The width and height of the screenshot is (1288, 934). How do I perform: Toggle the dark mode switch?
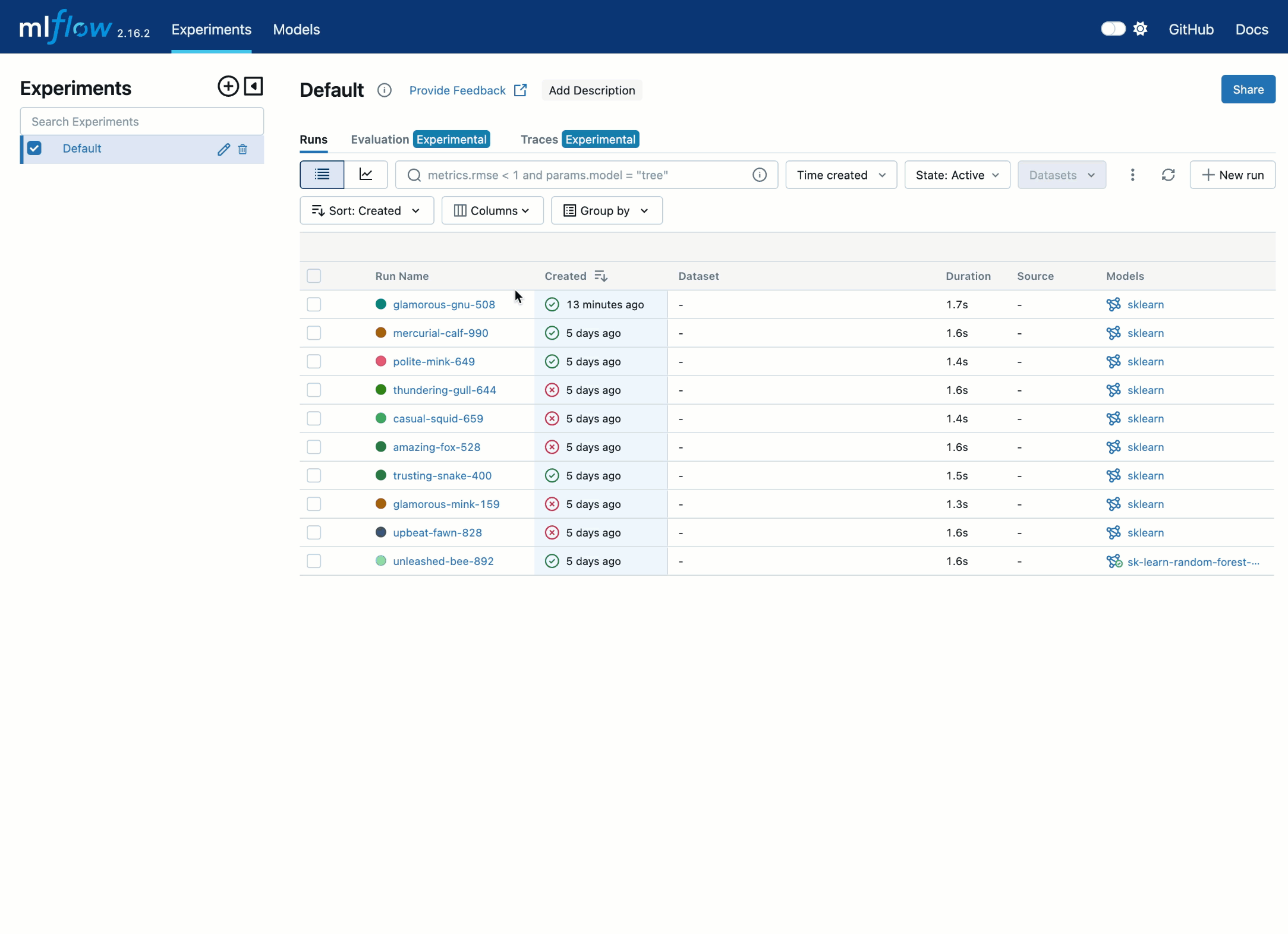point(1113,29)
